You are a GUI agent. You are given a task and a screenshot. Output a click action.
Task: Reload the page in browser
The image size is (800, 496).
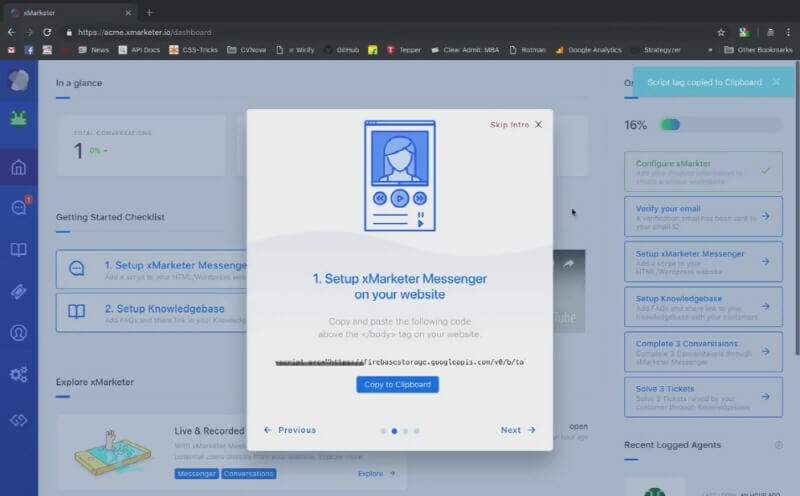point(47,32)
